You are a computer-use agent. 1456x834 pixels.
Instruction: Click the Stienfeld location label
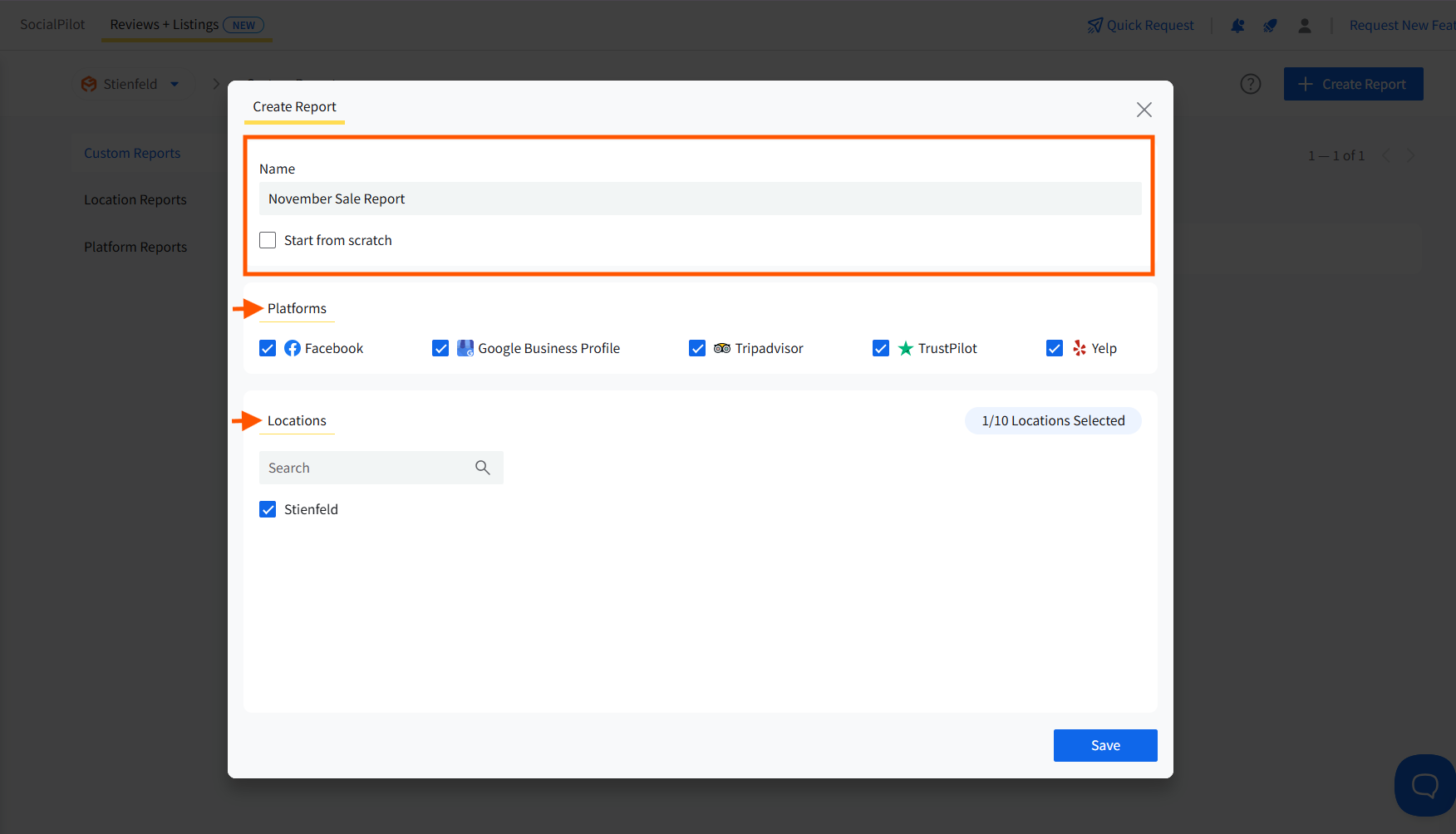point(311,509)
